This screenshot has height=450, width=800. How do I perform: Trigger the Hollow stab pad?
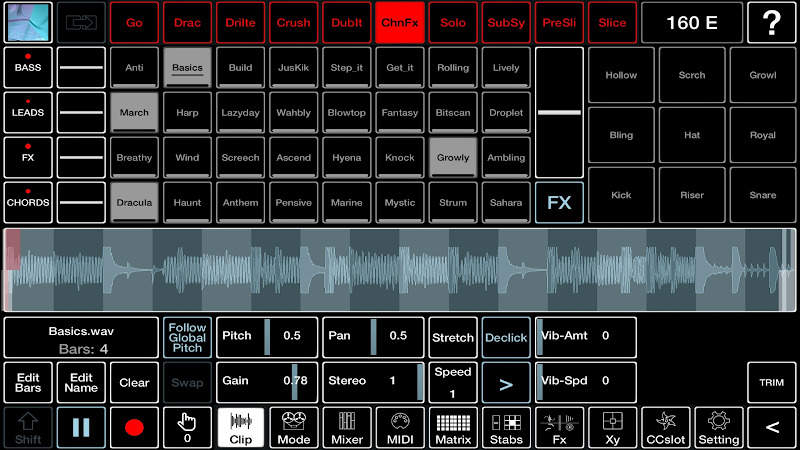[621, 75]
